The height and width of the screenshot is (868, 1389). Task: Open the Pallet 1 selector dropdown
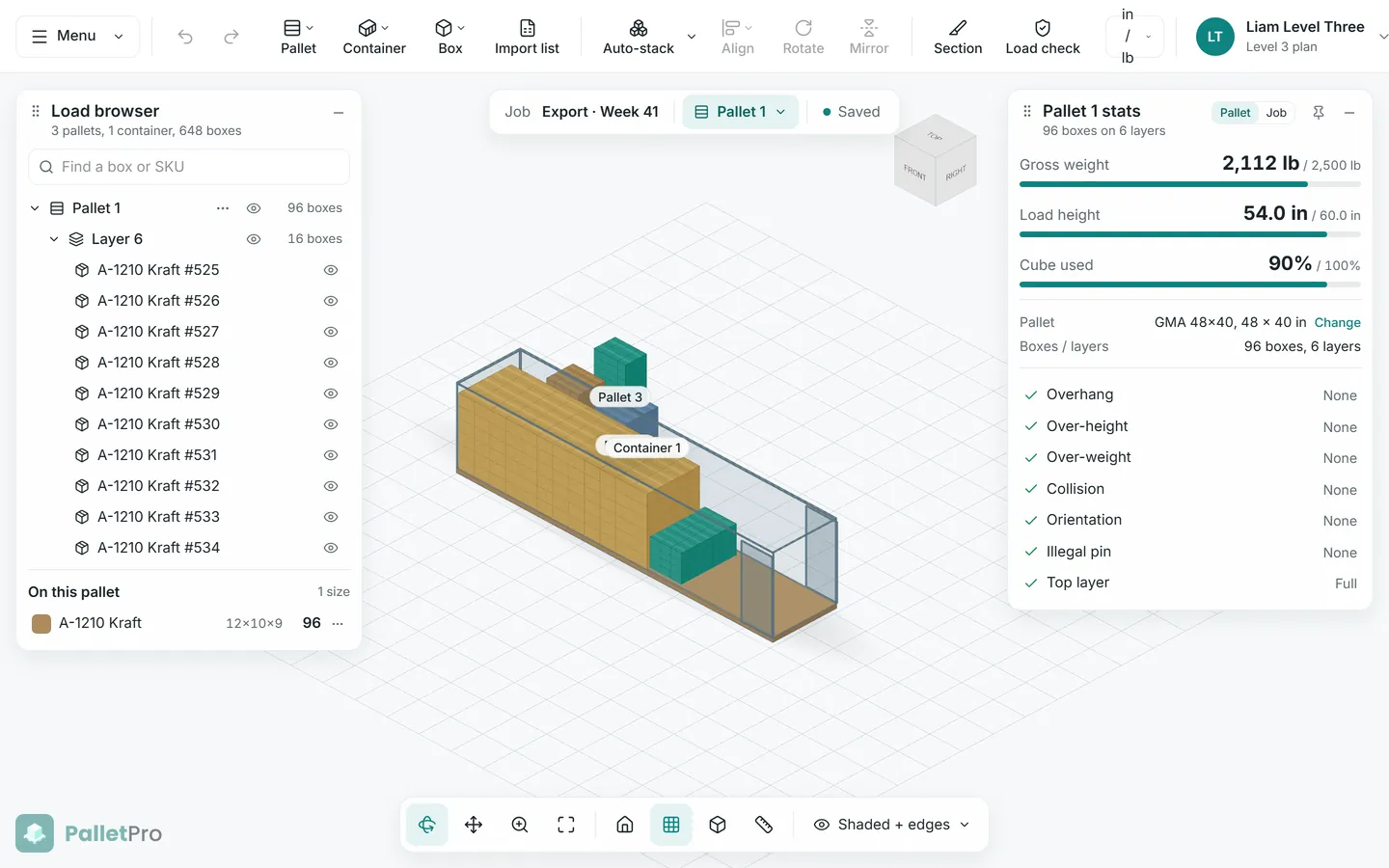(x=741, y=112)
